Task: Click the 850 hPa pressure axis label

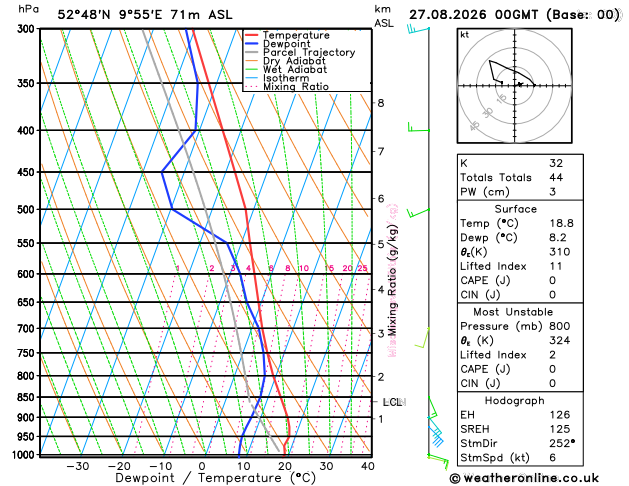Action: [26, 397]
